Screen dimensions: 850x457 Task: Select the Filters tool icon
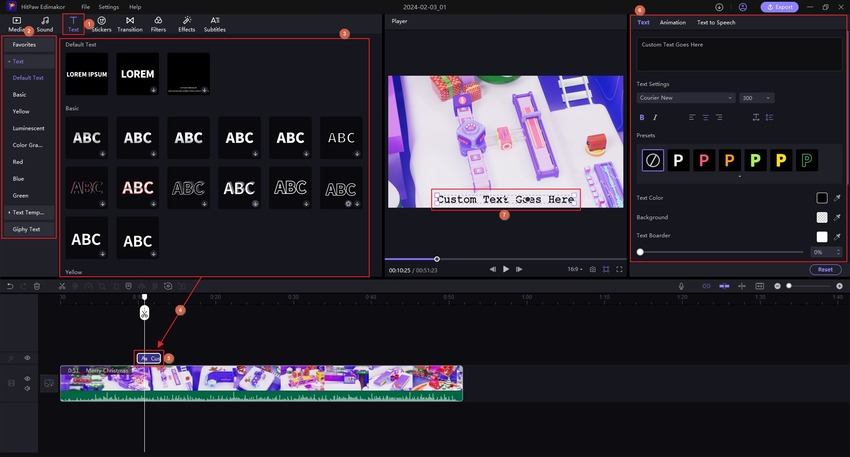point(158,23)
